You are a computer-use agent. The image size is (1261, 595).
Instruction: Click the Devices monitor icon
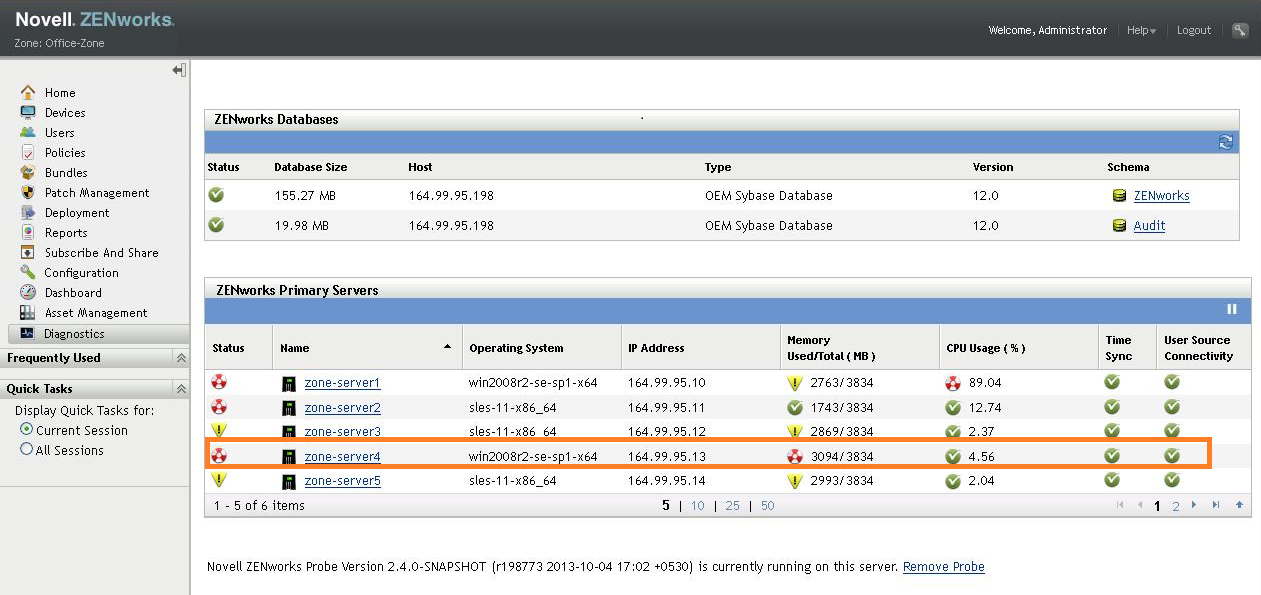(28, 112)
